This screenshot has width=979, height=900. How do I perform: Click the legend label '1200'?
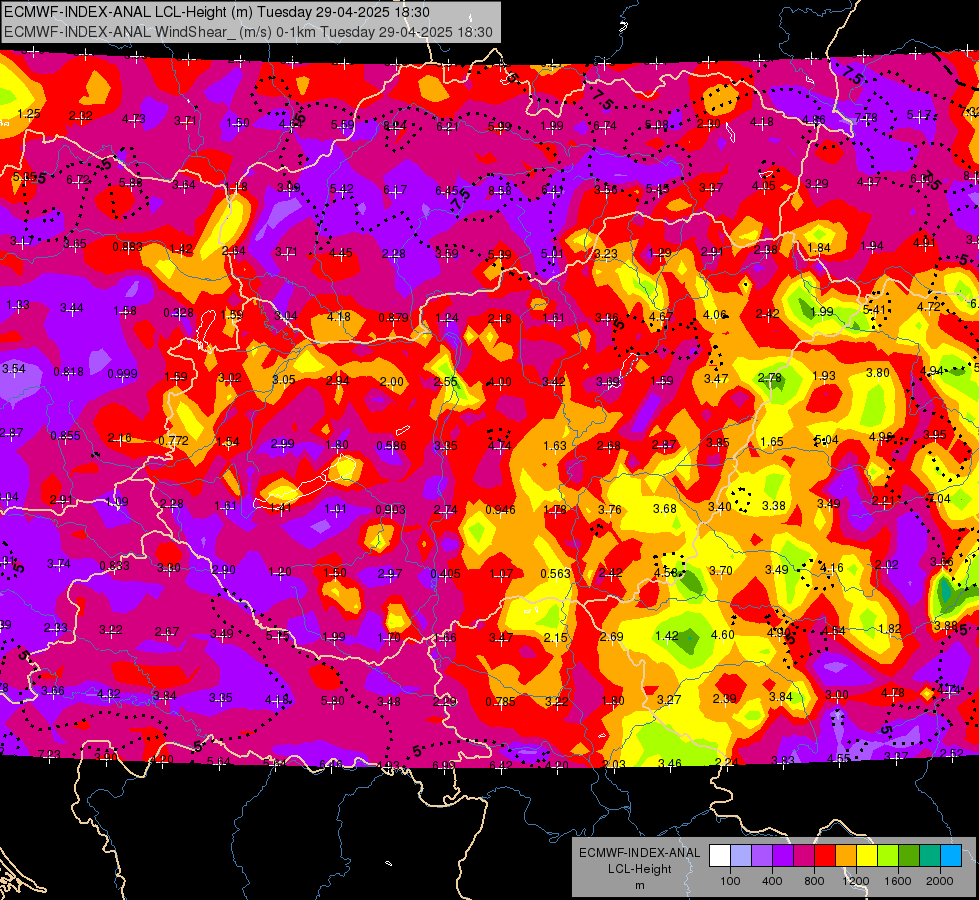pos(855,881)
